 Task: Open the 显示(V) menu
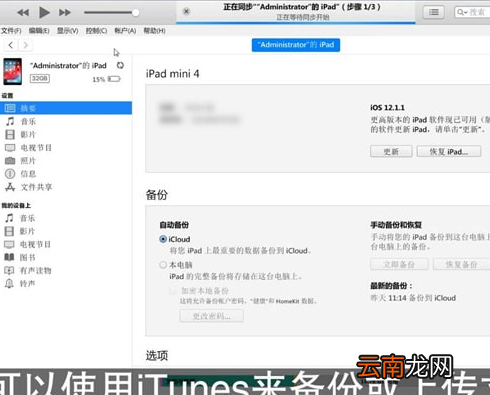68,31
